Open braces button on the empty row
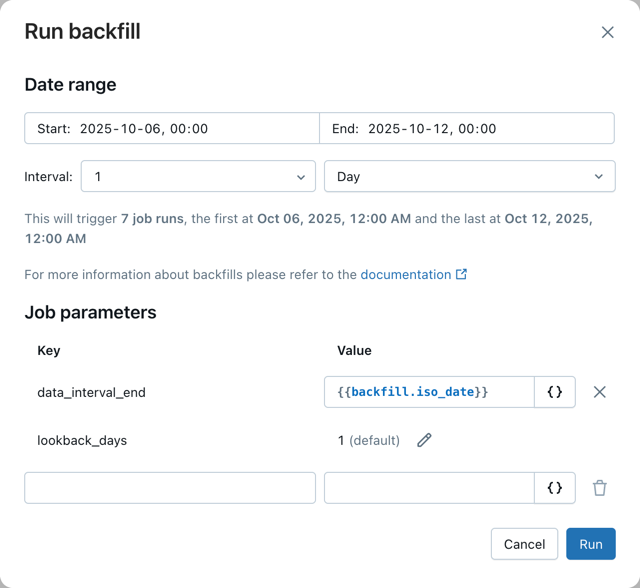Image resolution: width=640 pixels, height=588 pixels. (x=555, y=488)
